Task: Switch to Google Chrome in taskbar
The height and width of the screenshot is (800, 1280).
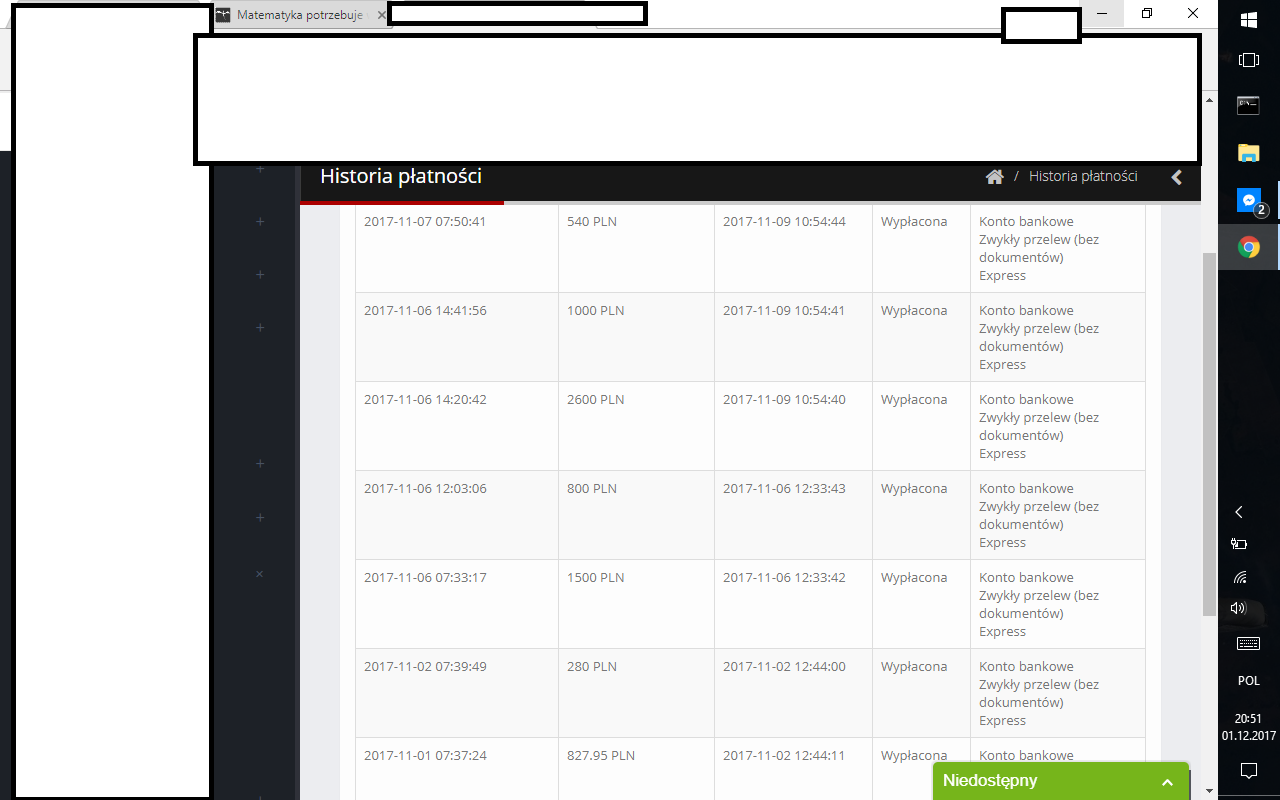Action: 1248,247
